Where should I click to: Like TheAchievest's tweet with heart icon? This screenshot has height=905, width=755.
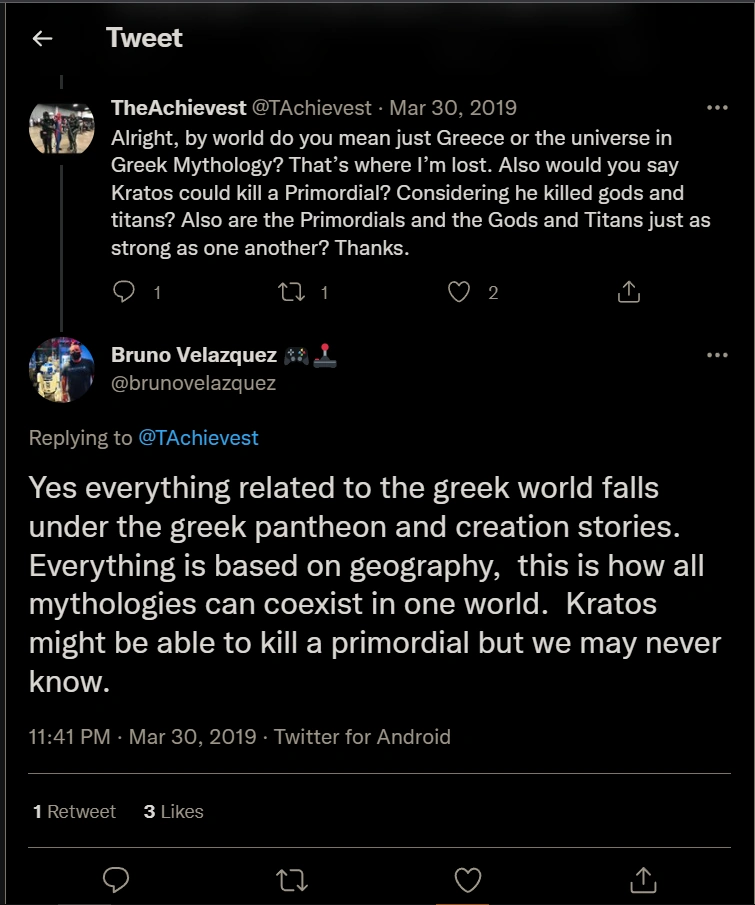[x=459, y=292]
